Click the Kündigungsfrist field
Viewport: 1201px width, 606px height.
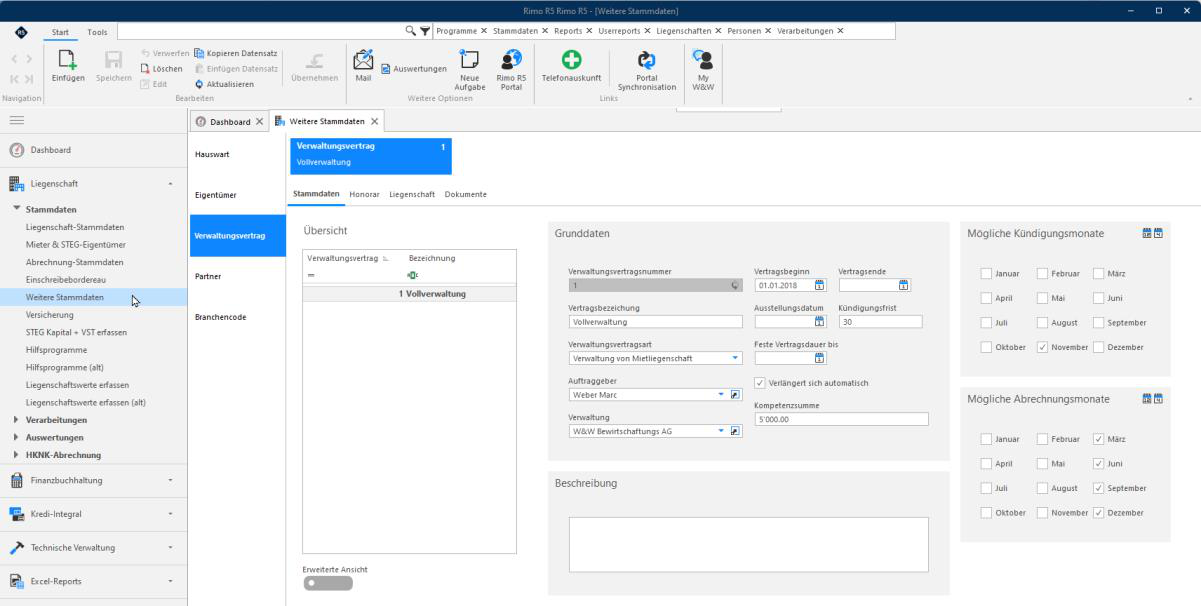tap(880, 322)
